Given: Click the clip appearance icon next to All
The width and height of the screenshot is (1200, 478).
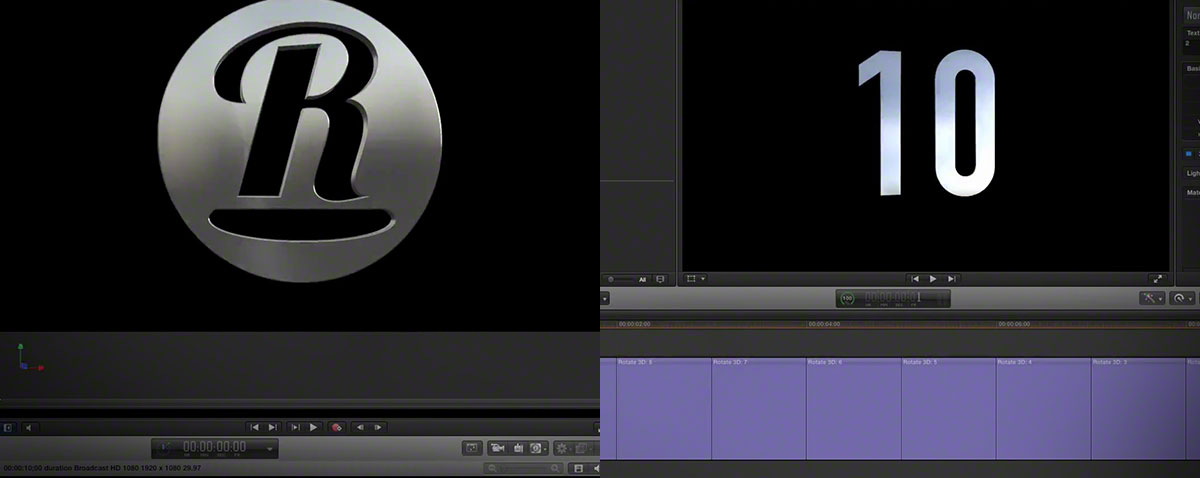Looking at the screenshot, I should (660, 279).
